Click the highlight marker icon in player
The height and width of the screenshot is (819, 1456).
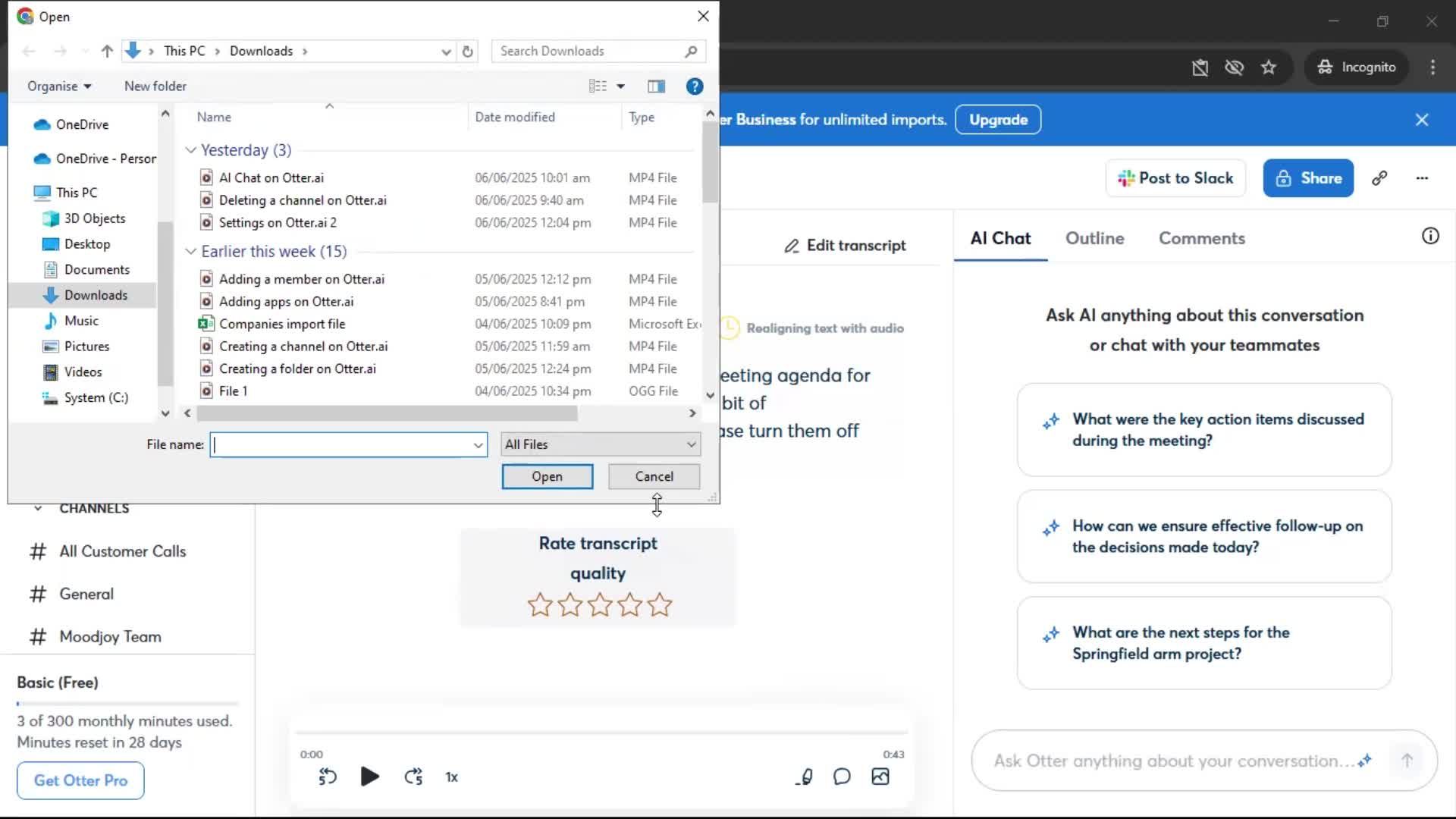(x=805, y=777)
